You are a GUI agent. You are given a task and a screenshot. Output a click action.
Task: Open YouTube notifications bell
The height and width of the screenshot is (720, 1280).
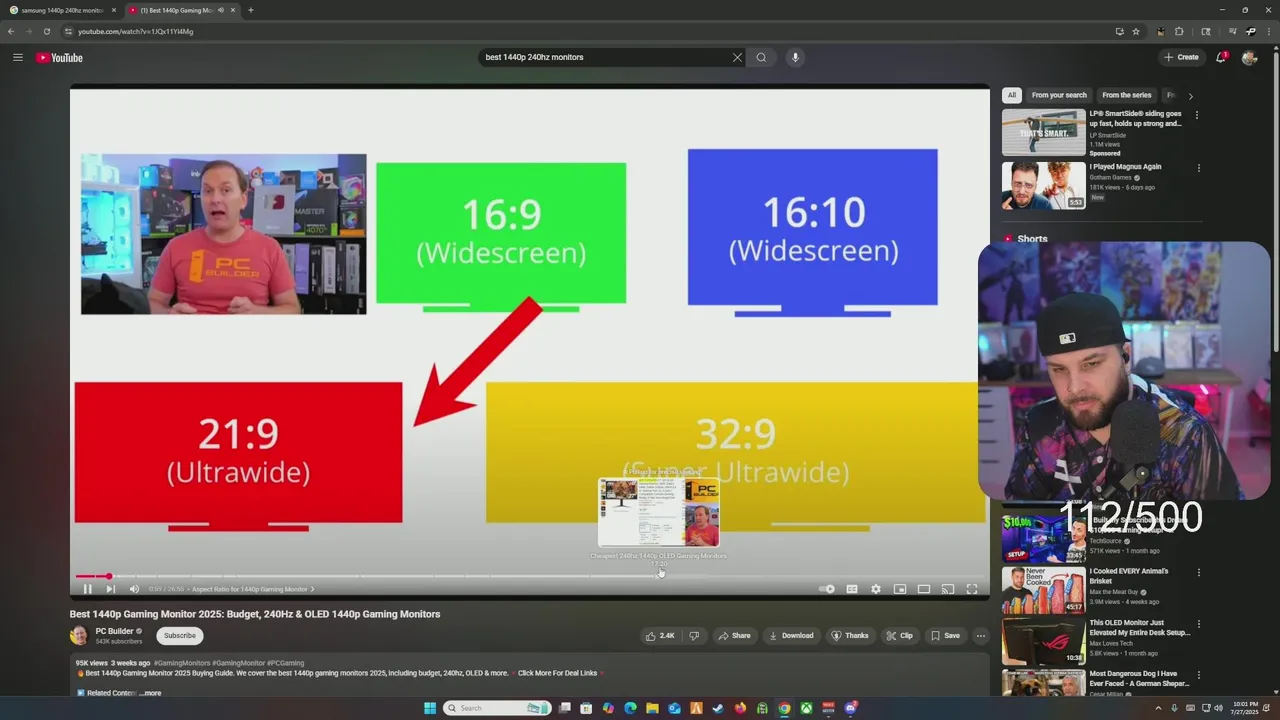[1221, 57]
